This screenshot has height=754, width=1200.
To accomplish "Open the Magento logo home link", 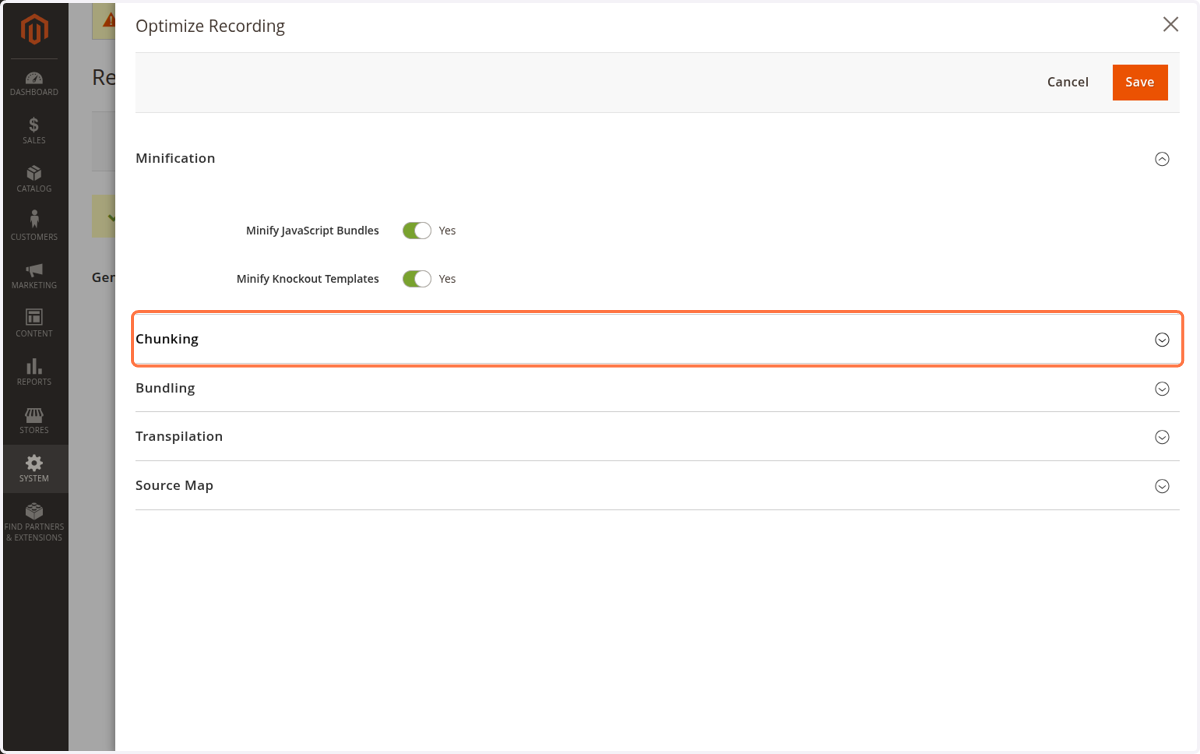I will (x=34, y=31).
